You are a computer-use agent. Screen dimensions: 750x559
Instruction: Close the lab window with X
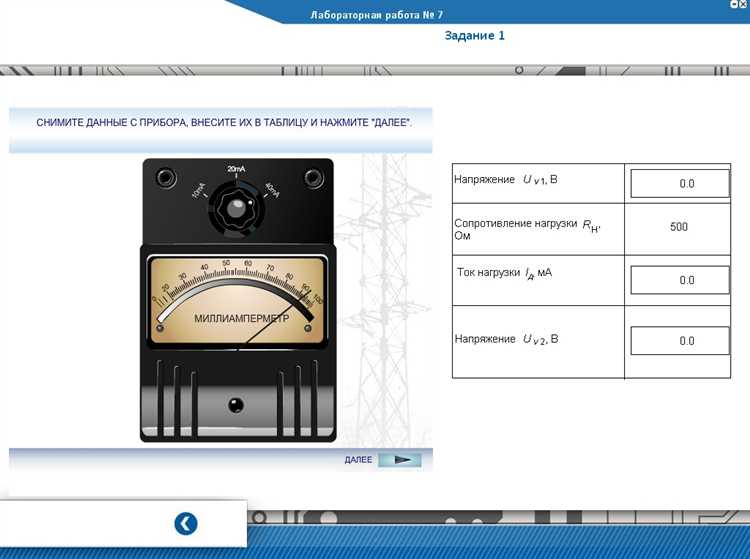tap(744, 5)
